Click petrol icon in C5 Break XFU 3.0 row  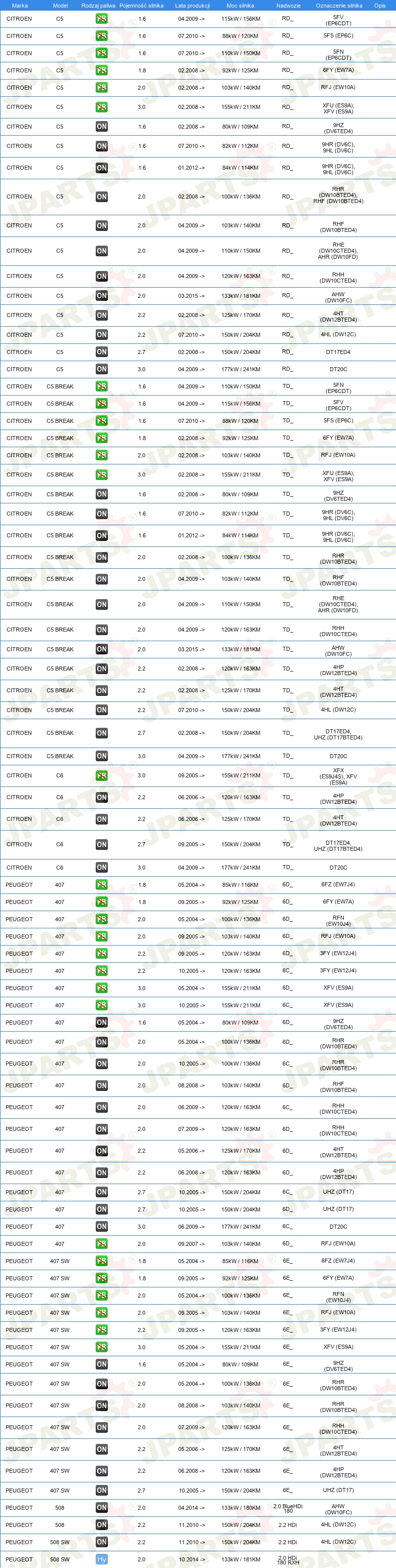(x=102, y=475)
